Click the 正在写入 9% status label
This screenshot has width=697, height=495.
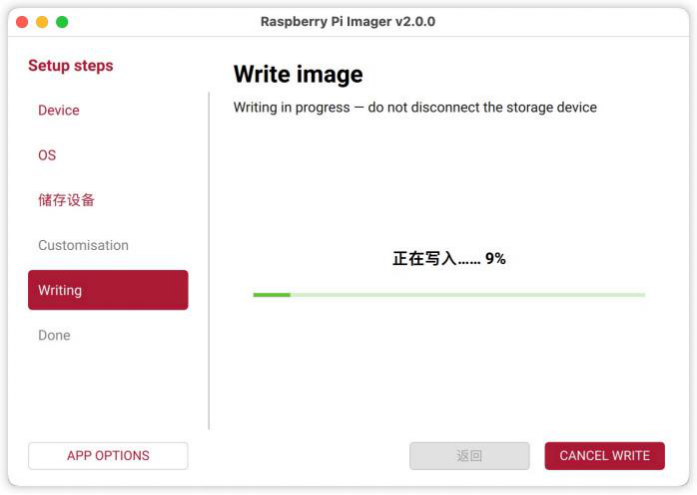click(449, 258)
